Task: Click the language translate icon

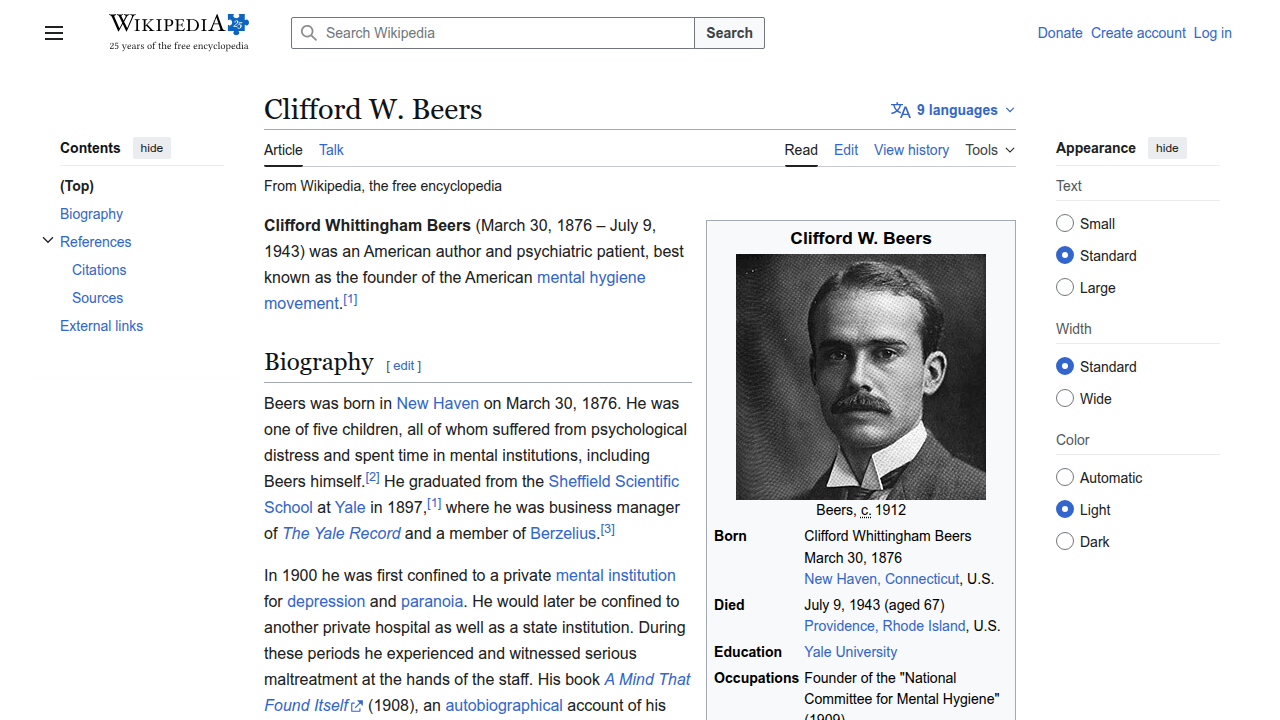Action: pos(901,110)
